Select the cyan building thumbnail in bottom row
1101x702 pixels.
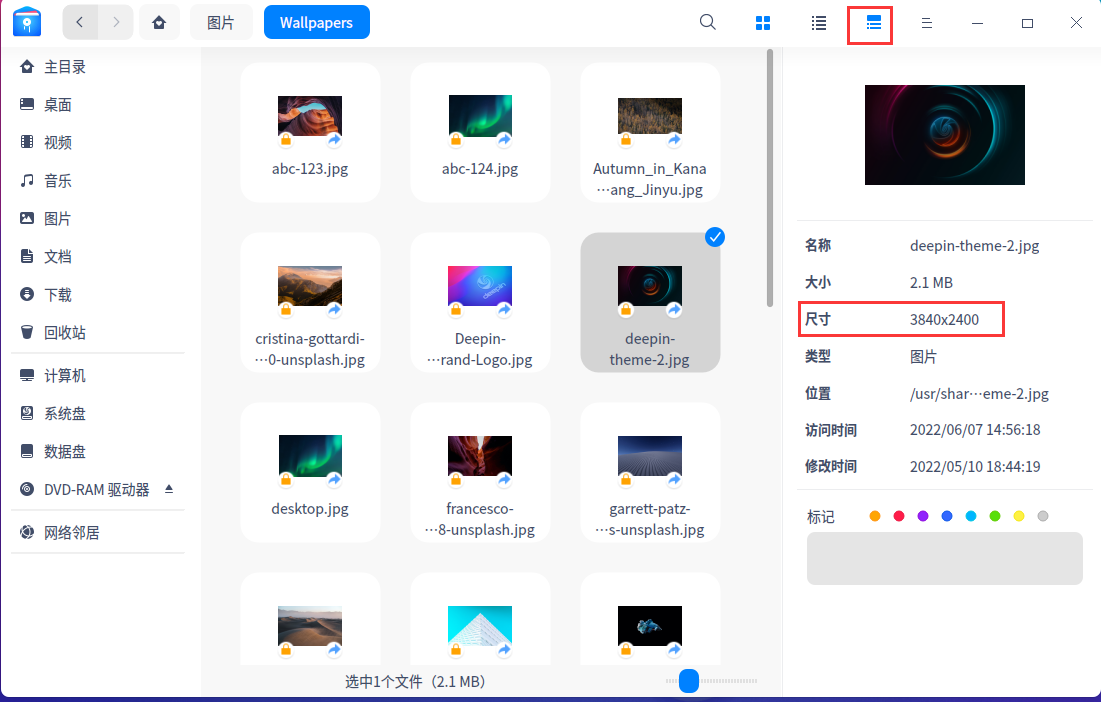(x=480, y=626)
